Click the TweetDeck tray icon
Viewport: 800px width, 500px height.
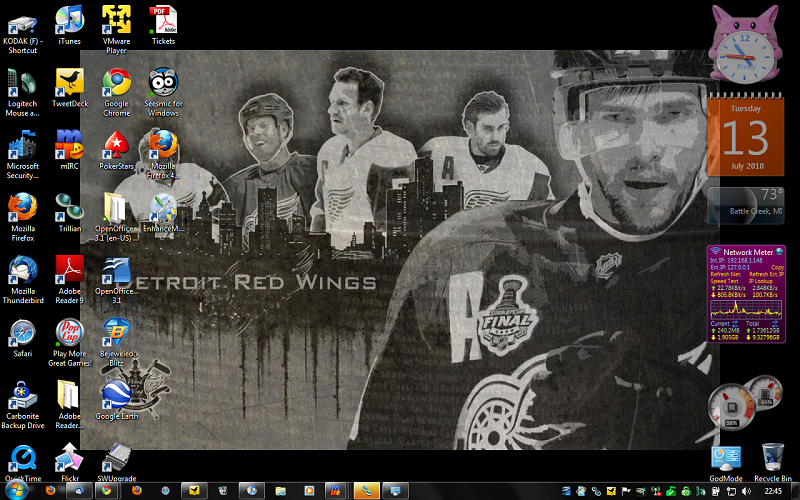pos(611,491)
